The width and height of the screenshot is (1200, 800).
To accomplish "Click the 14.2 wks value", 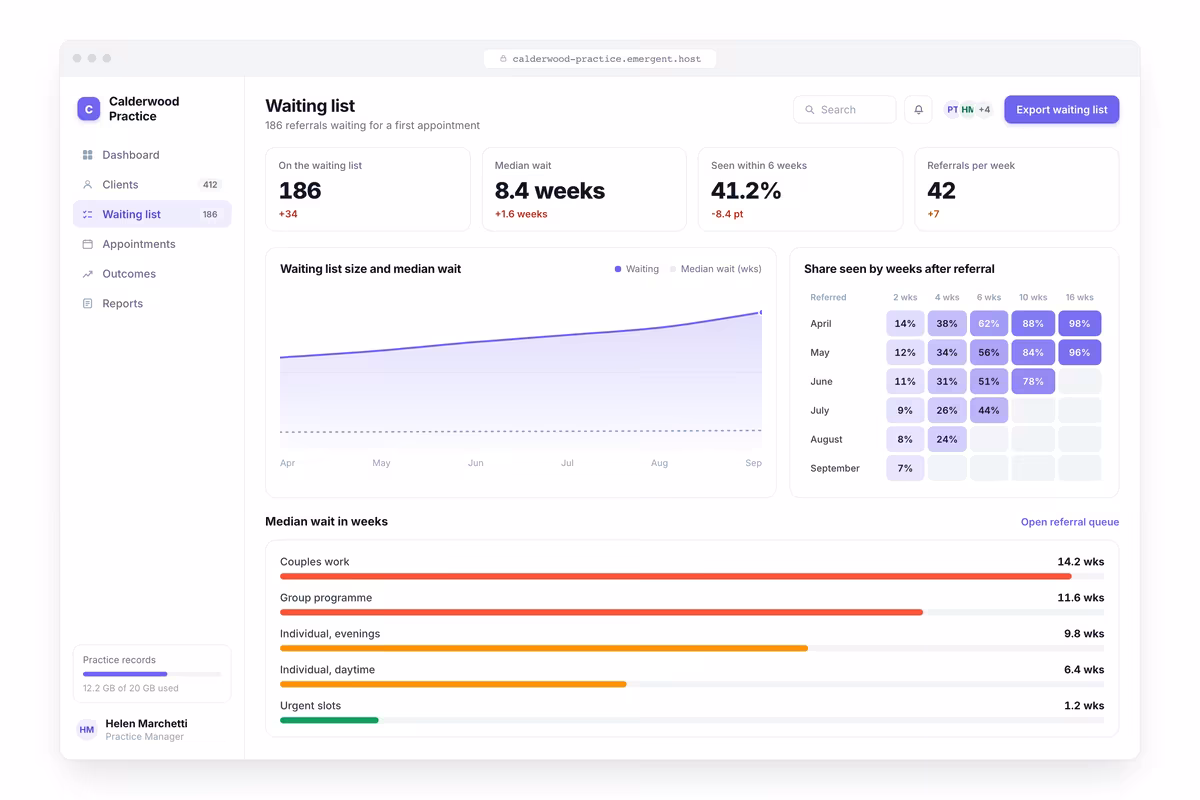I will point(1081,562).
